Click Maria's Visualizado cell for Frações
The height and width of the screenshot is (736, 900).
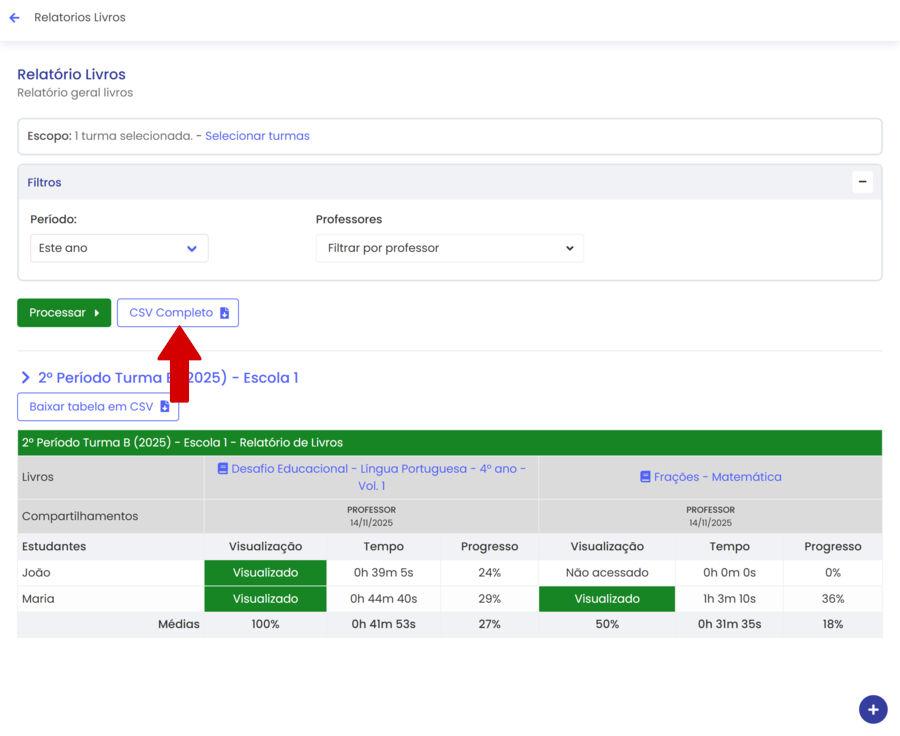point(606,599)
